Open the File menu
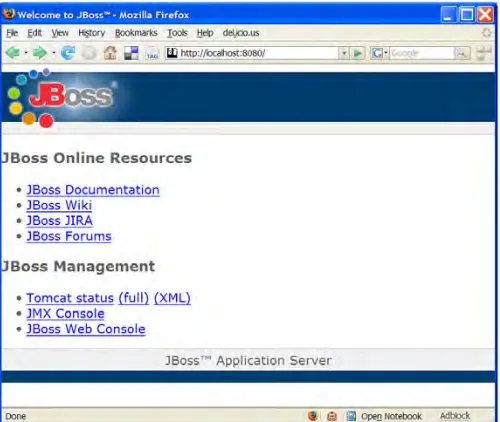 click(x=12, y=33)
